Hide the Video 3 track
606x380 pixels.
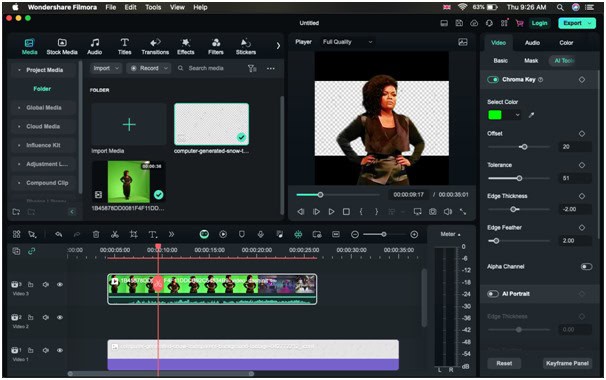pos(60,285)
